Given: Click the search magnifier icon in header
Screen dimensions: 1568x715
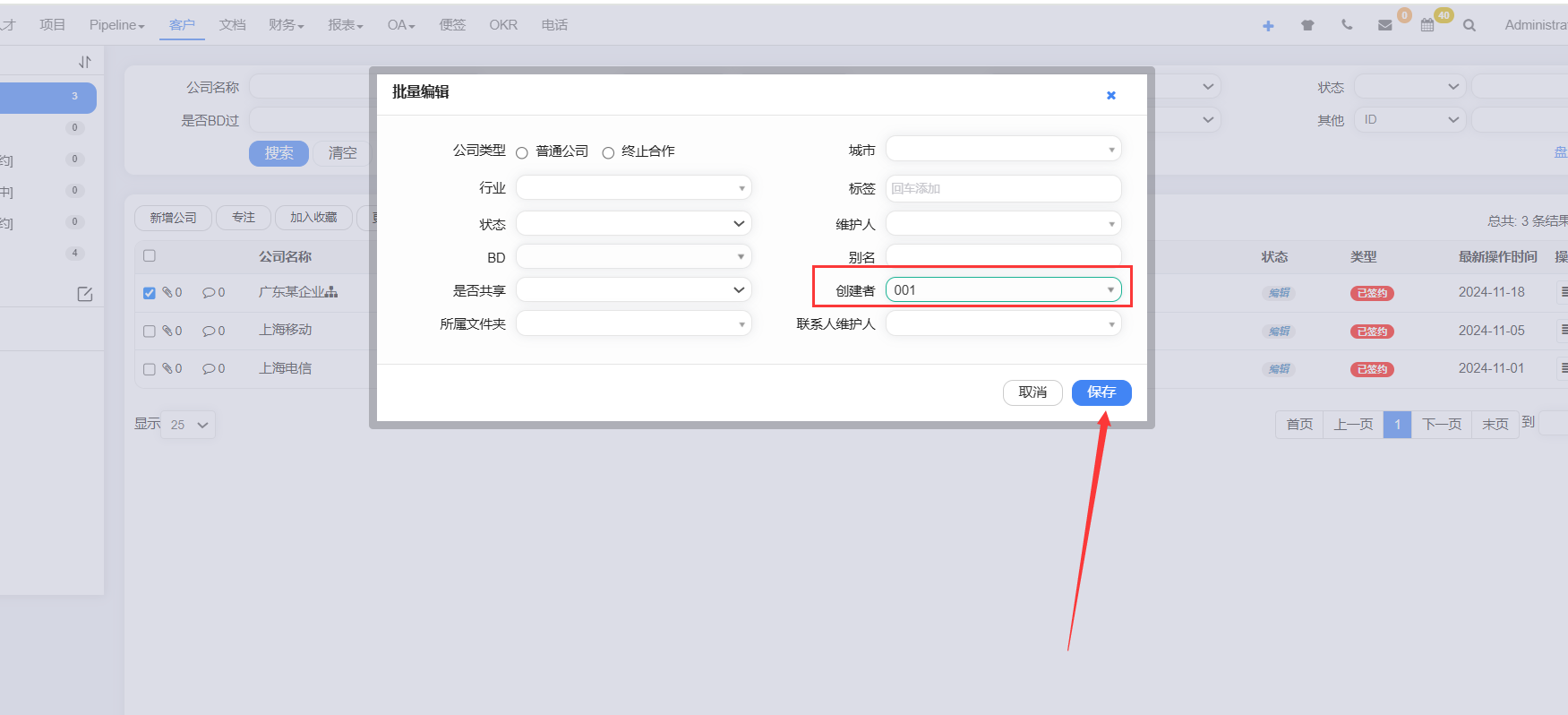Looking at the screenshot, I should tap(1469, 26).
